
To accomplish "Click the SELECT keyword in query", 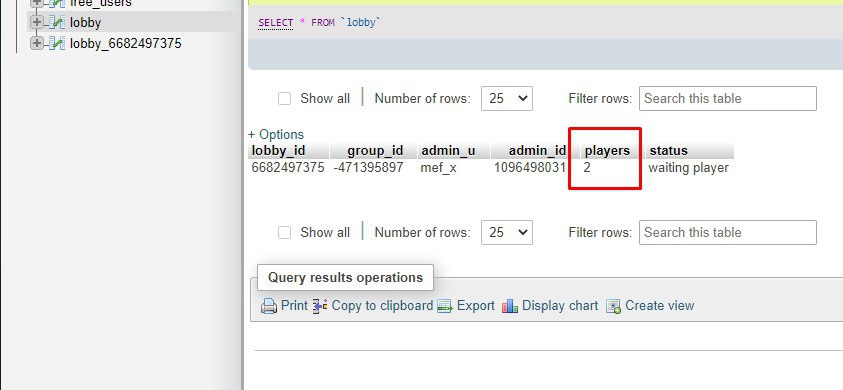I will (275, 23).
